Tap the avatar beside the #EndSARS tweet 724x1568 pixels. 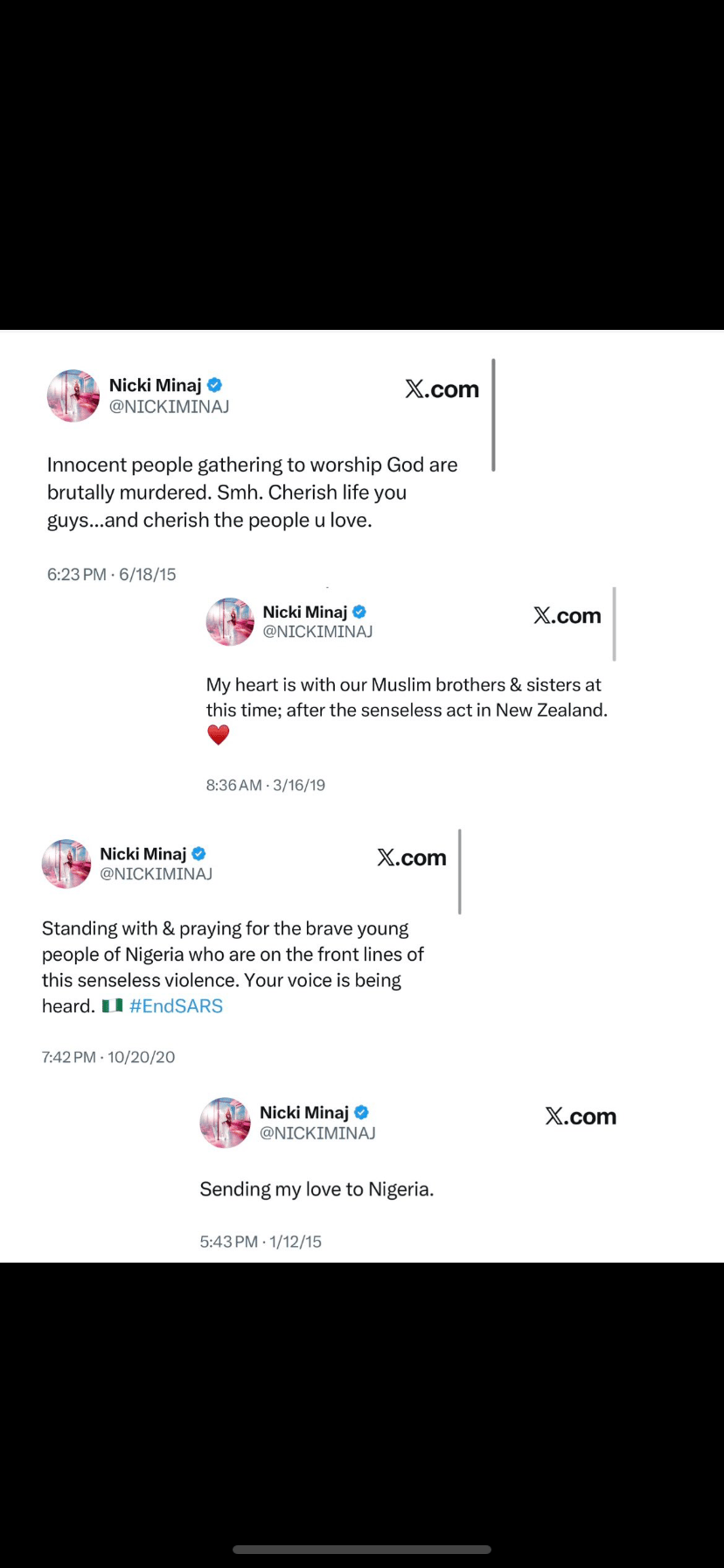66,864
